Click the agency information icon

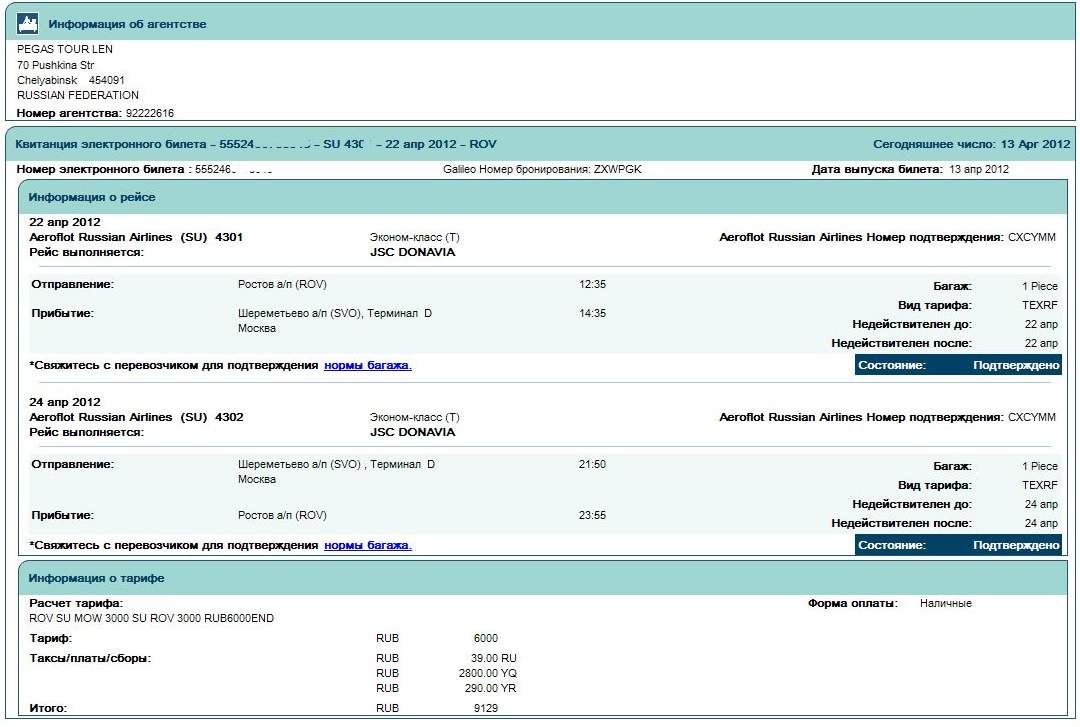tap(28, 24)
